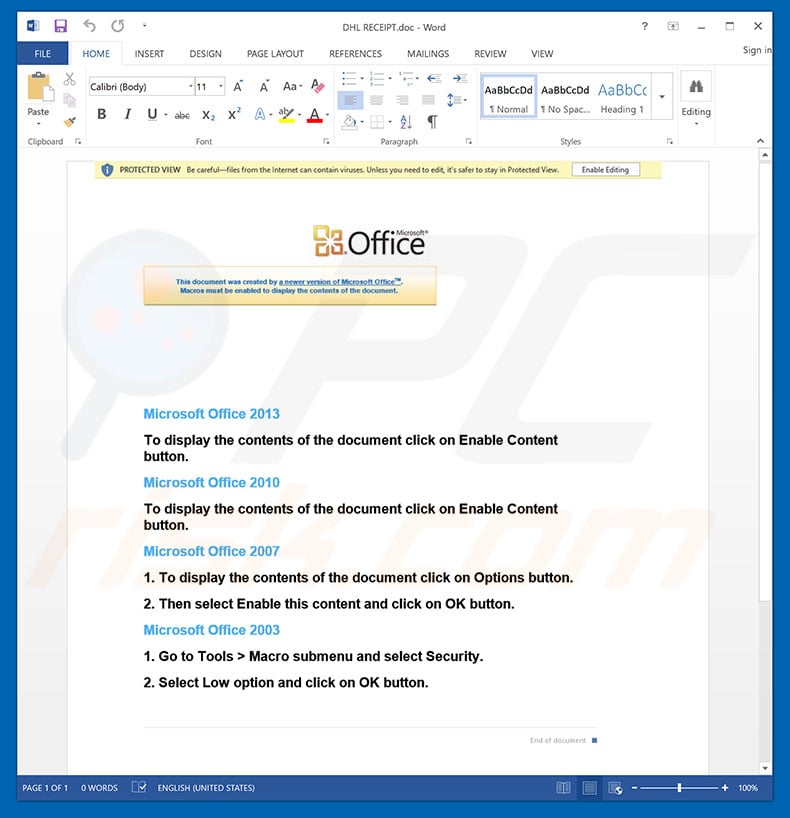Screen dimensions: 790x818
Task: Switch to the REFERENCES tab
Action: coord(355,54)
